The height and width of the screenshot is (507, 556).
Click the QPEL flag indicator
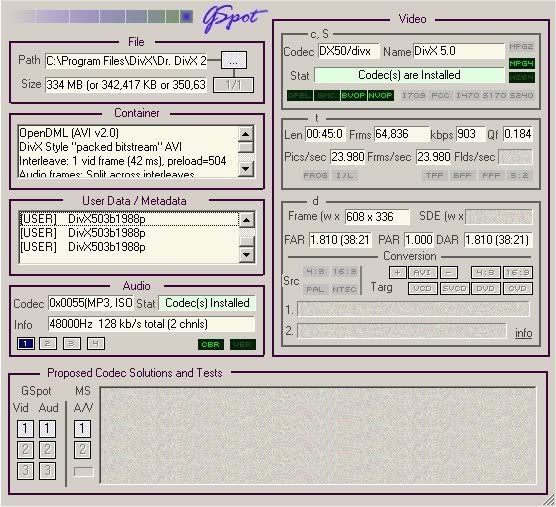pyautogui.click(x=300, y=95)
